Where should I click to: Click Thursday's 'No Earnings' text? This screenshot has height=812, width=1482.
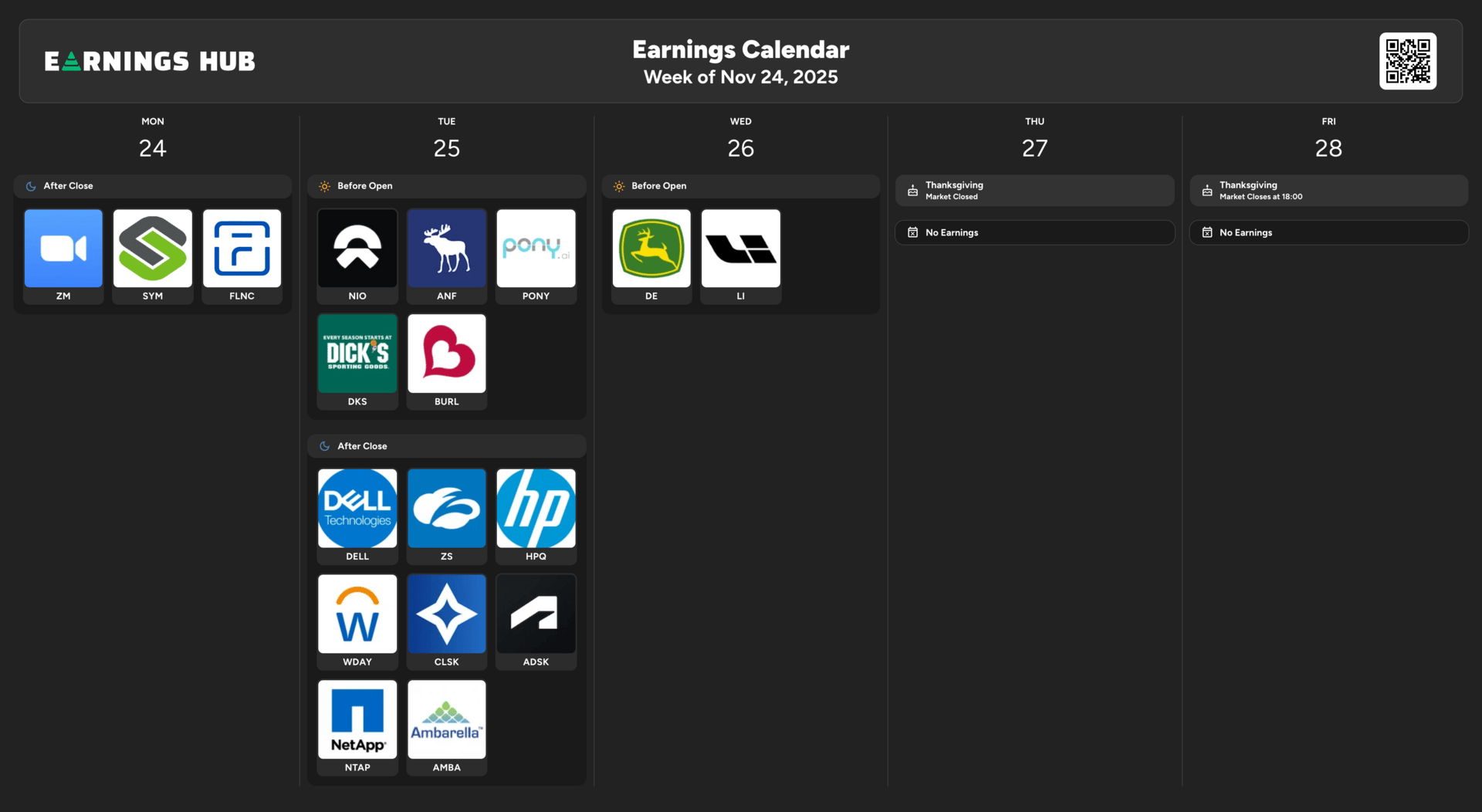952,232
